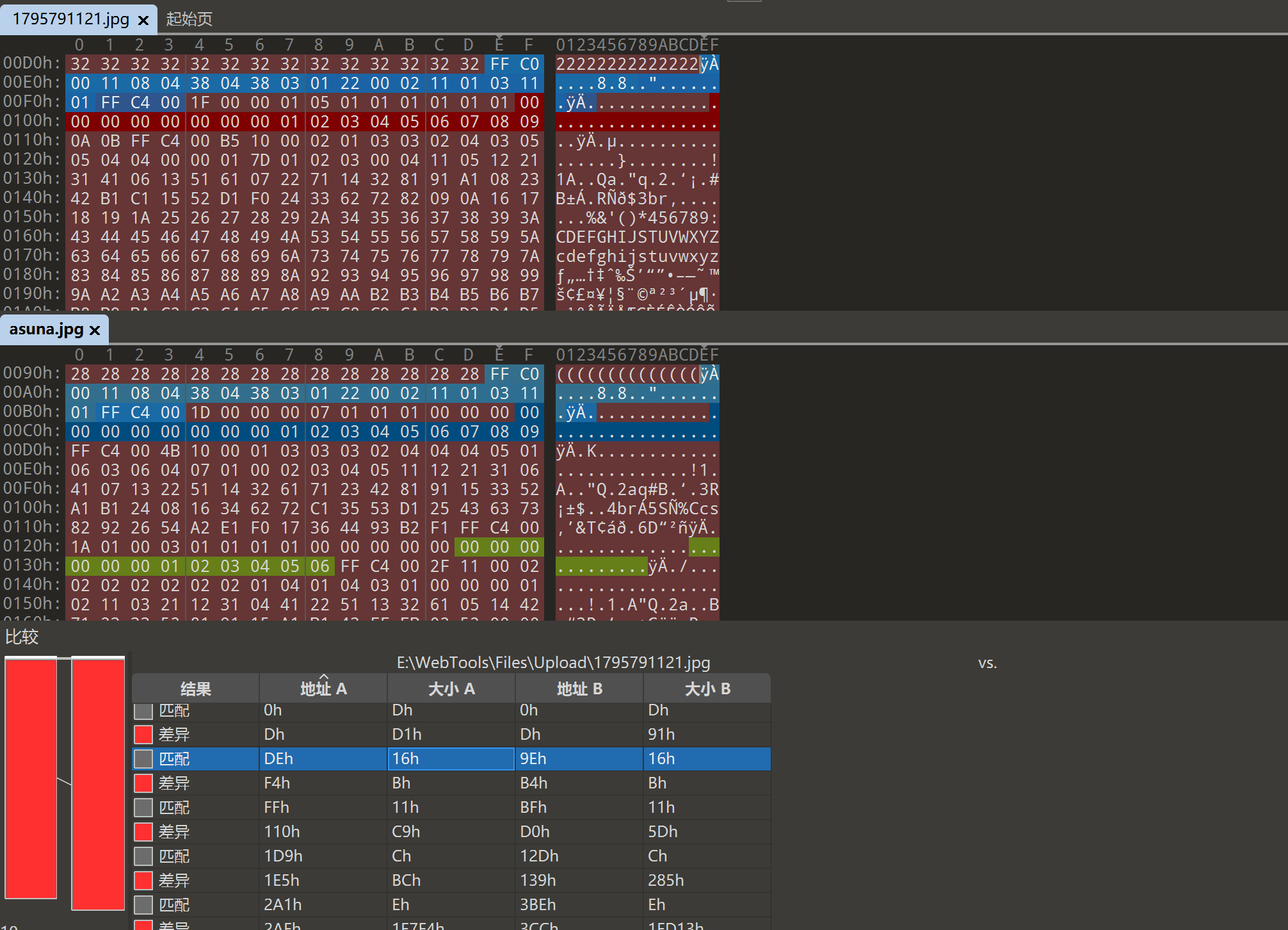The width and height of the screenshot is (1288, 930).
Task: Click the 比较 panel title
Action: [22, 637]
